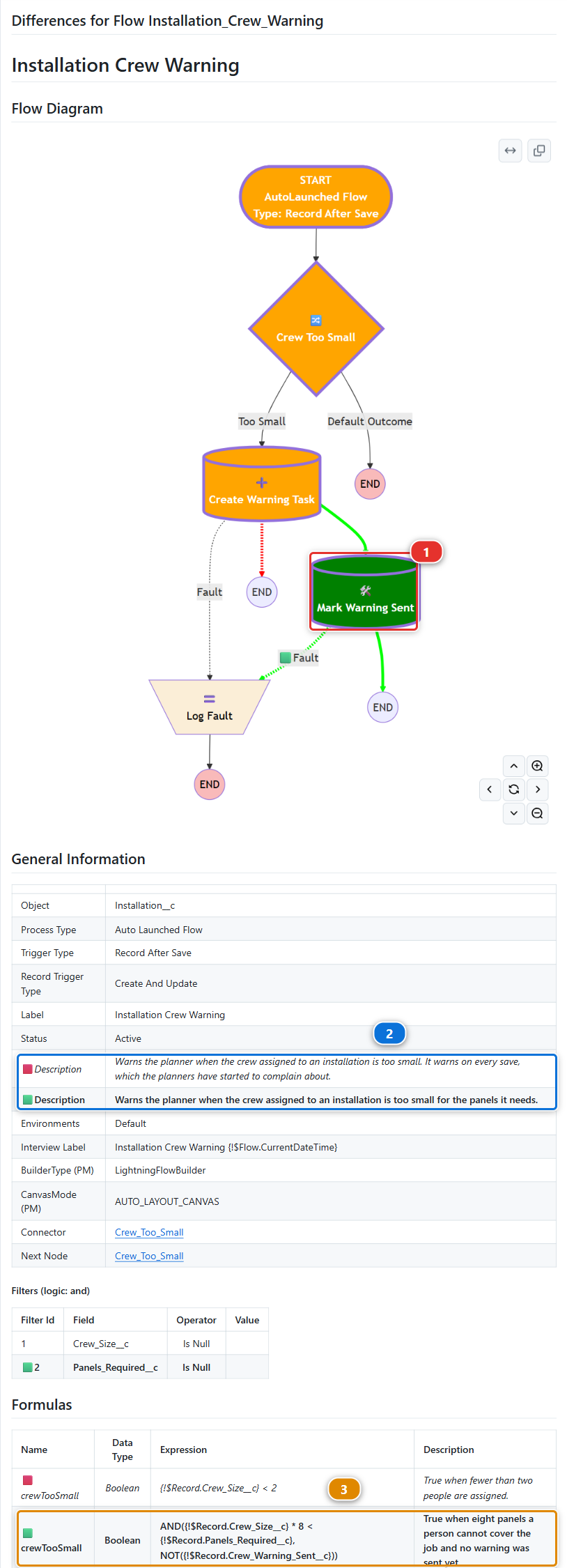567x1568 pixels.
Task: Click the Filters (logic: and) label
Action: 51,1291
